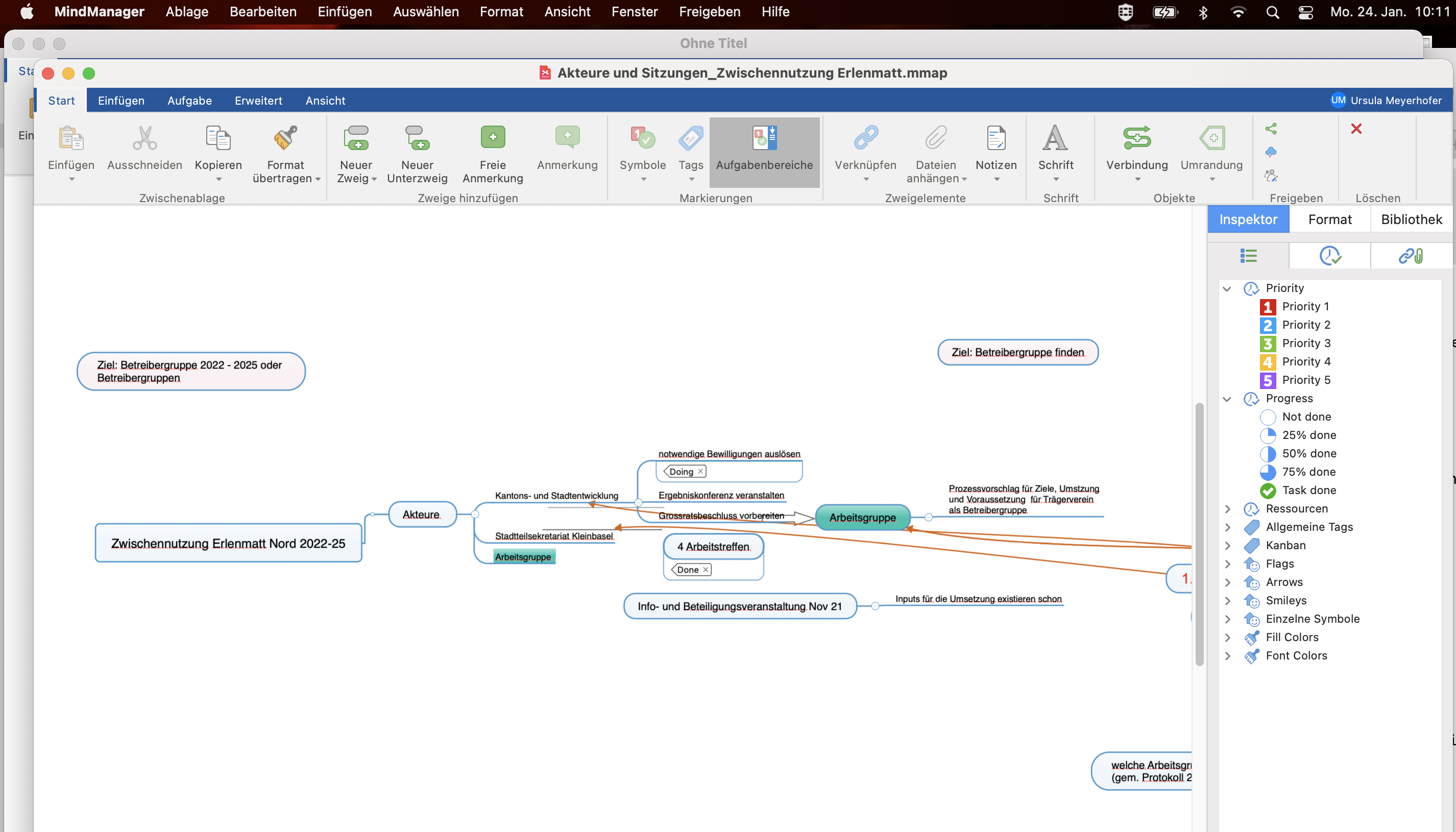Image resolution: width=1456 pixels, height=832 pixels.
Task: Click the Verknüpfen link icon
Action: (x=865, y=138)
